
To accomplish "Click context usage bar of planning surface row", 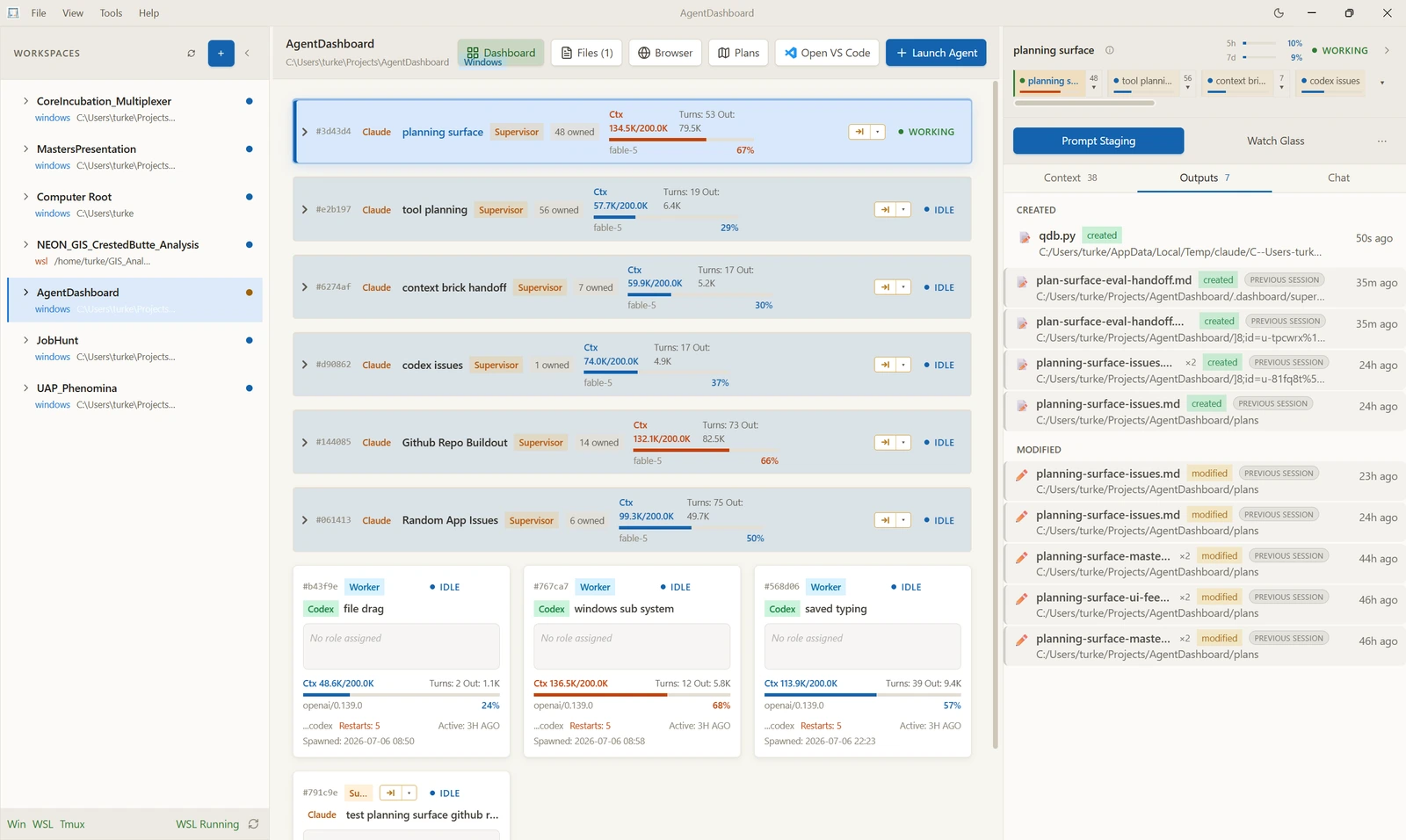I will pos(681,140).
